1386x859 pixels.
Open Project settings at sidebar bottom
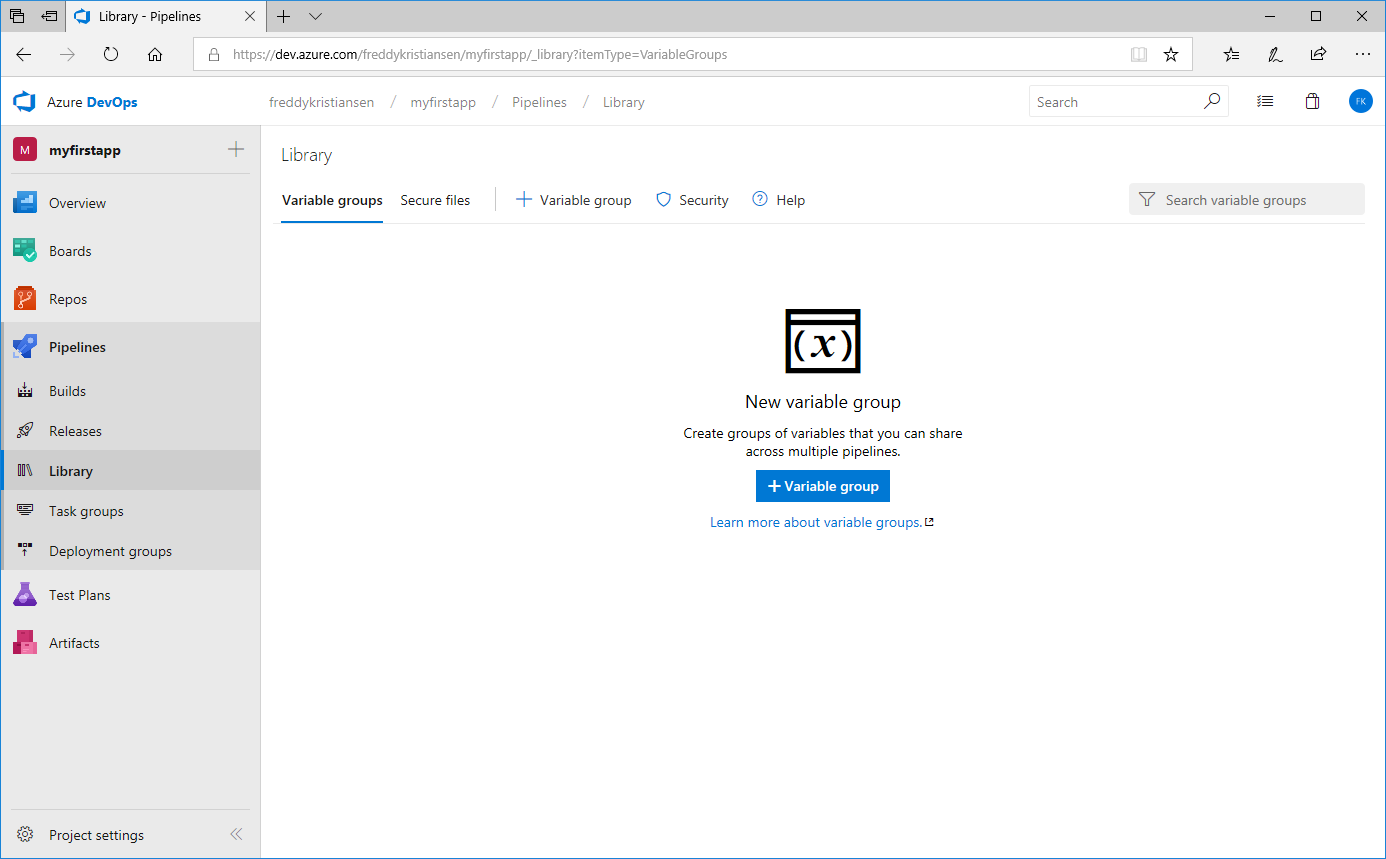tap(96, 835)
